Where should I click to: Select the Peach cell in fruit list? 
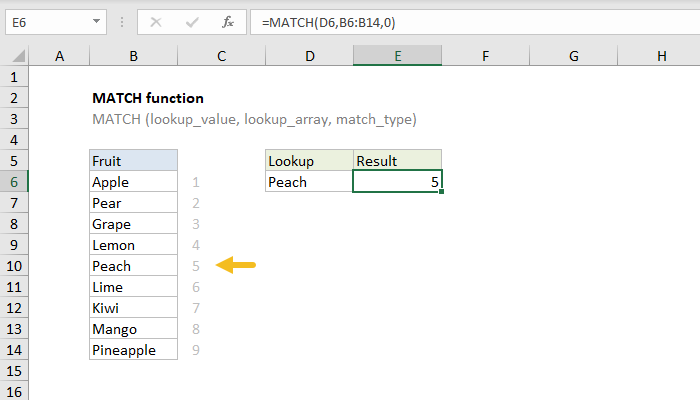133,266
